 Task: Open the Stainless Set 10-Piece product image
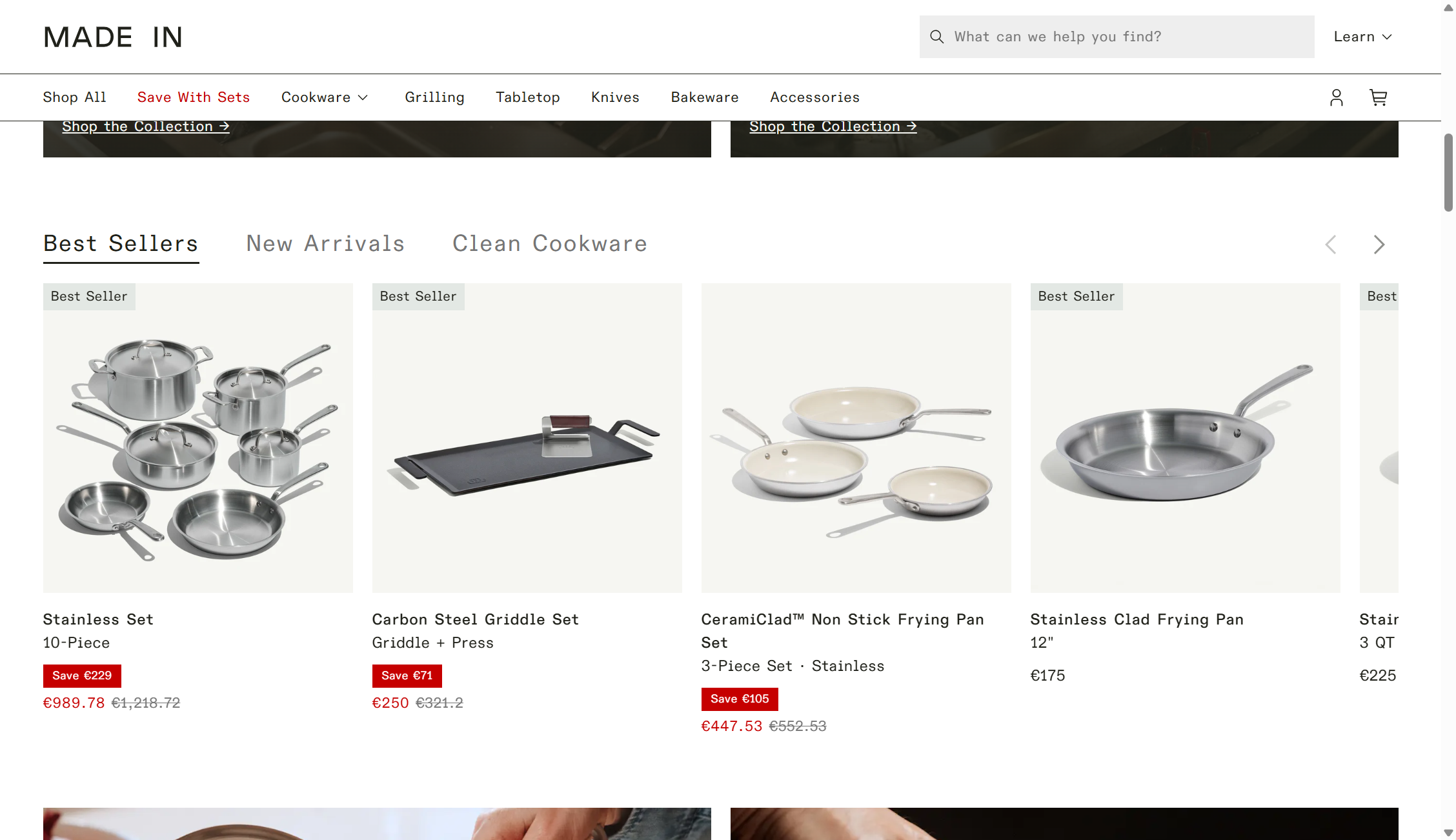pos(198,438)
